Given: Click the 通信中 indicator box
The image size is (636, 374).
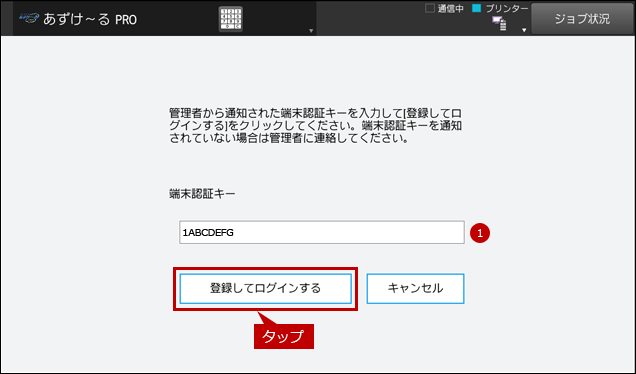Looking at the screenshot, I should (x=430, y=8).
